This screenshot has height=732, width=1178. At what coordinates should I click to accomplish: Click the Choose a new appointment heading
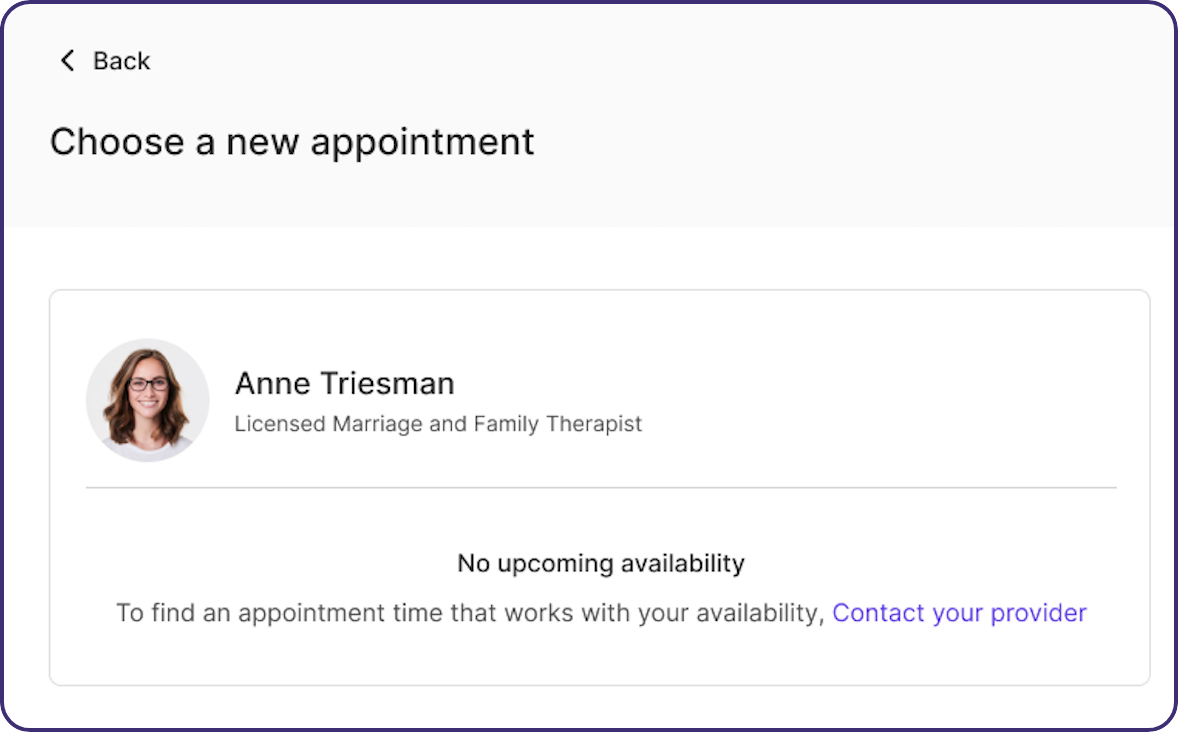pos(291,142)
